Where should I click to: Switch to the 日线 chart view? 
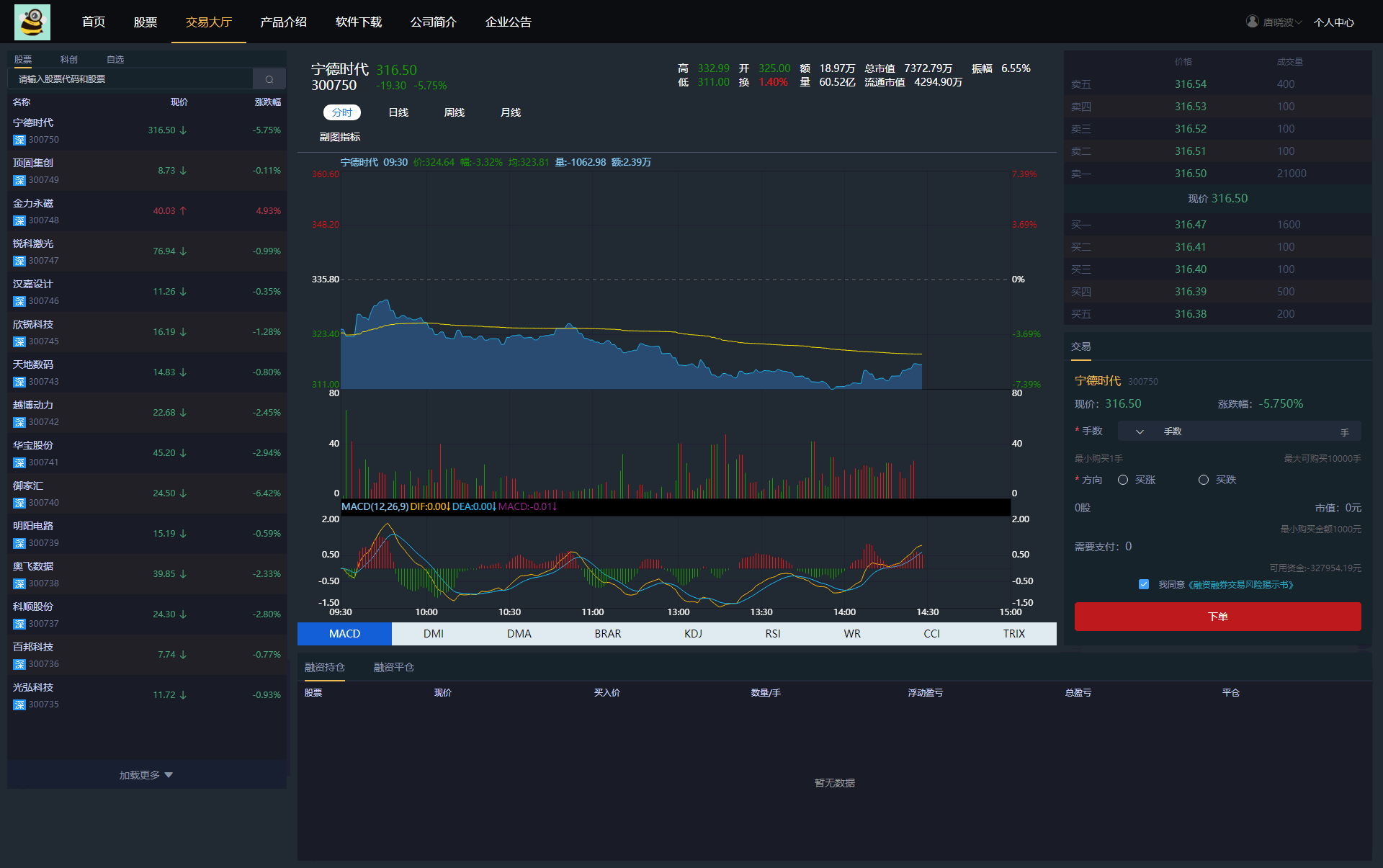(x=398, y=112)
